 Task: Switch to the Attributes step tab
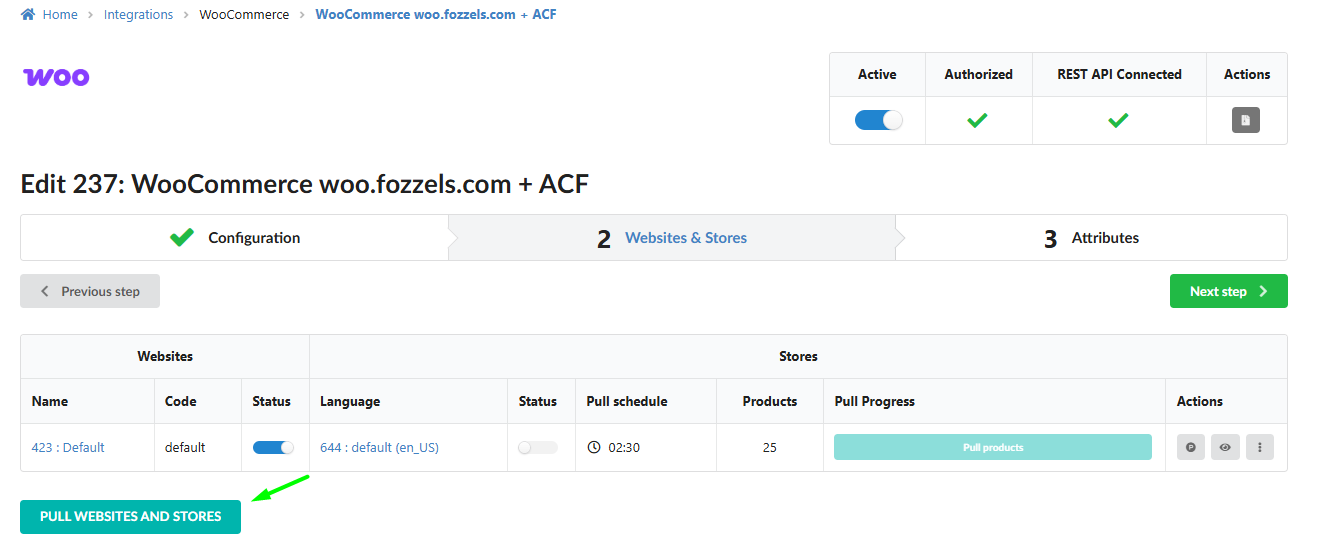[x=1104, y=238]
